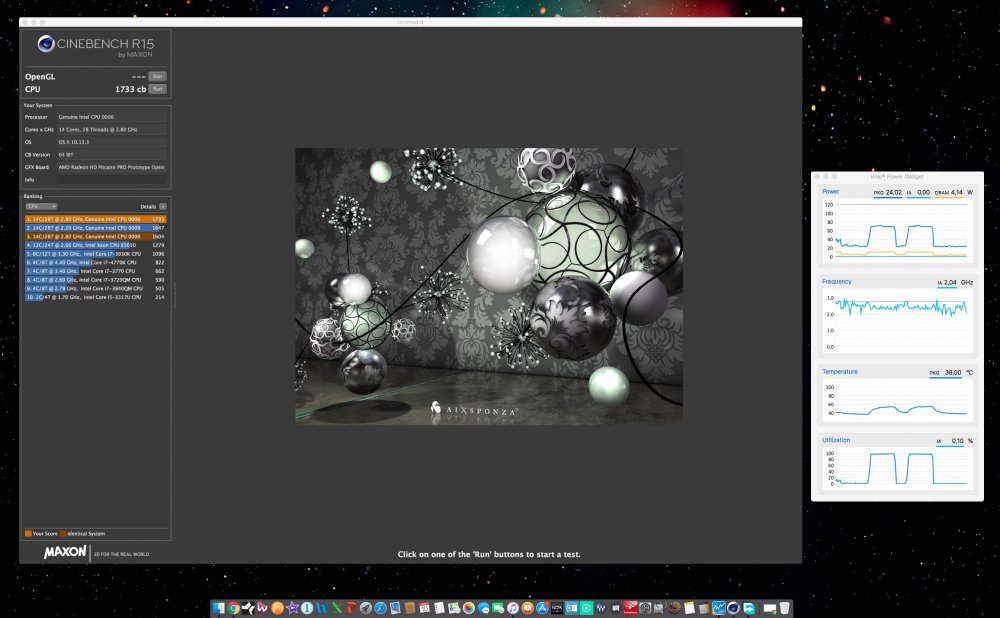Click the MAXON logo at bottom left
This screenshot has height=618, width=1000.
click(65, 552)
